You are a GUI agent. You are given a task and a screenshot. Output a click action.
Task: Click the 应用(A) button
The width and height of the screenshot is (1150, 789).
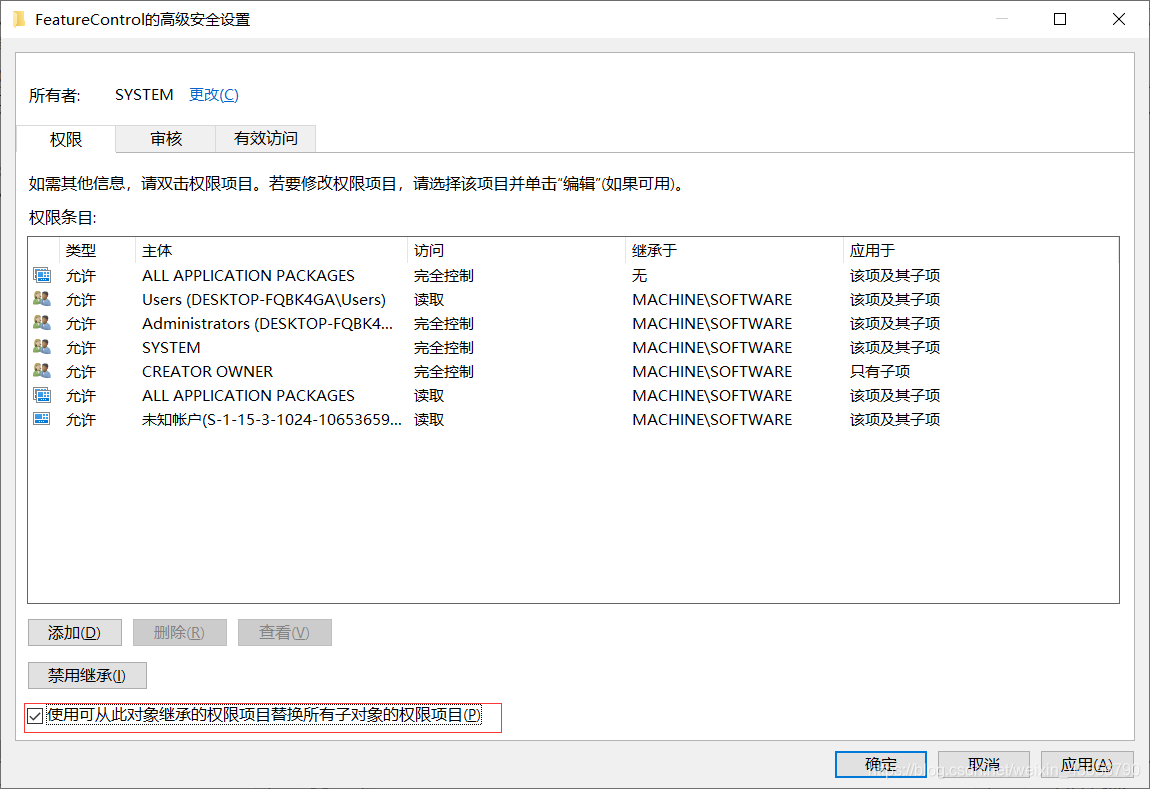click(1087, 765)
